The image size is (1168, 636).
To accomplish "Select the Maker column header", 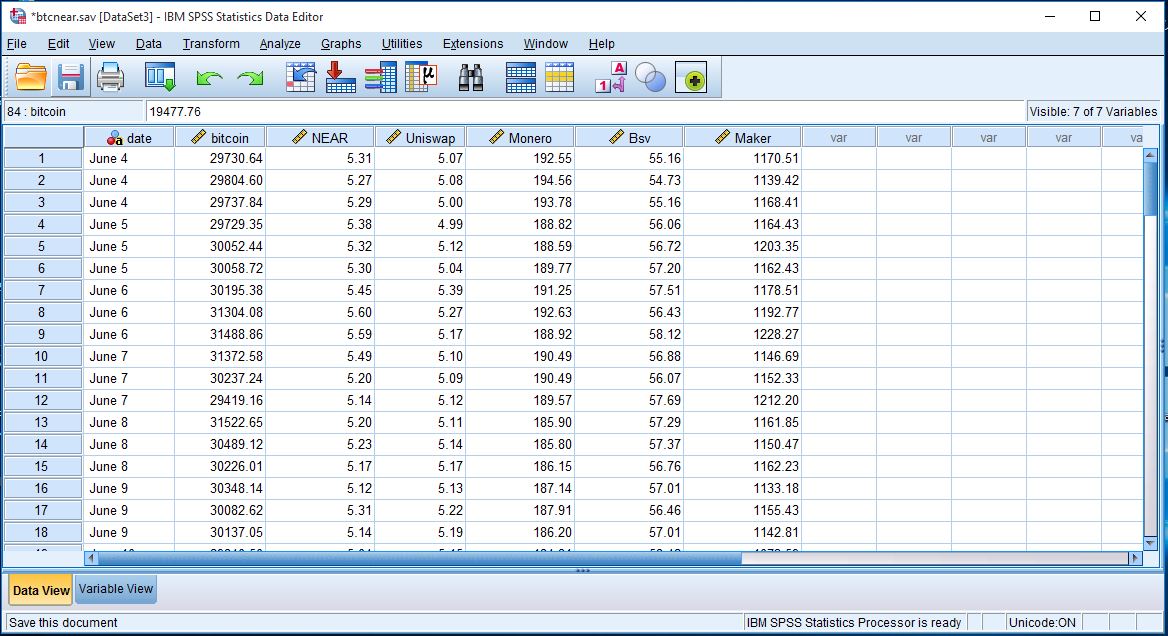I will pos(743,138).
